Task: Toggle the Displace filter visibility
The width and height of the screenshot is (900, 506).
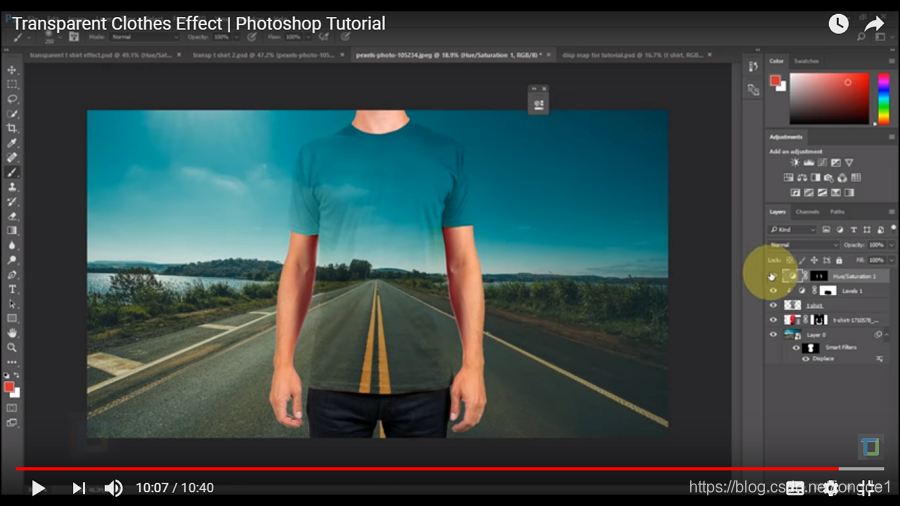Action: pos(805,359)
